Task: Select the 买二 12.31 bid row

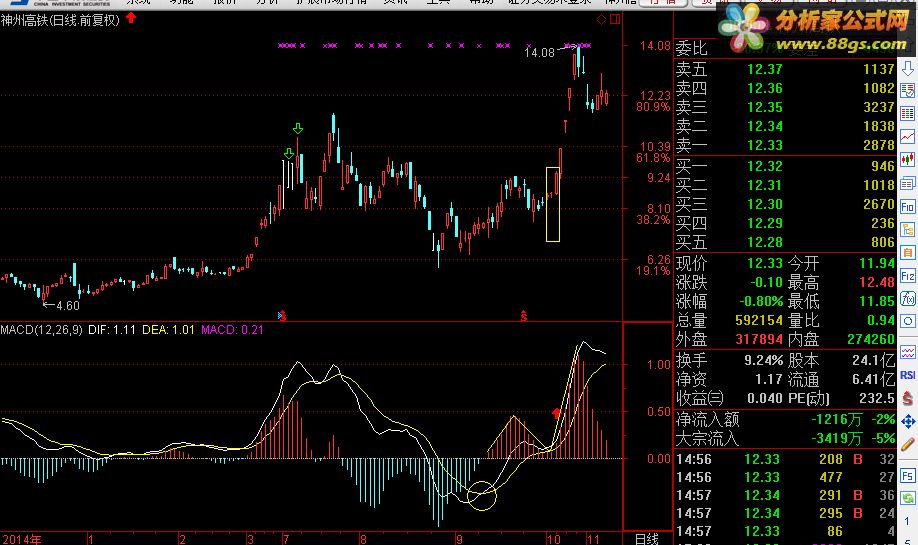Action: tap(785, 185)
